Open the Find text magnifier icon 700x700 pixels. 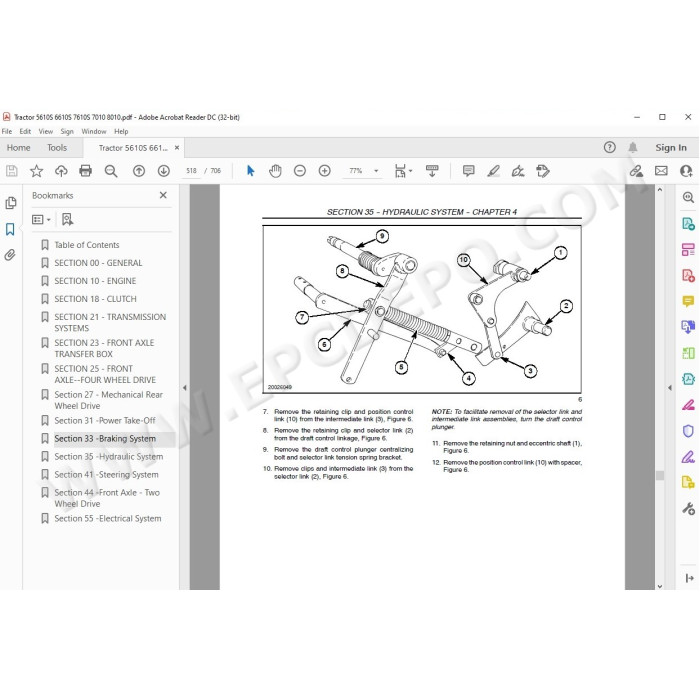(111, 171)
